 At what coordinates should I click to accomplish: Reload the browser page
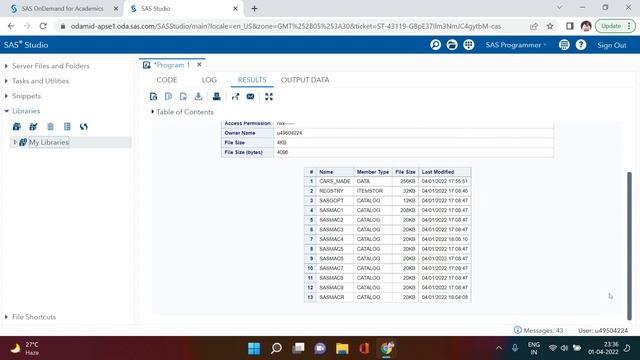point(43,26)
